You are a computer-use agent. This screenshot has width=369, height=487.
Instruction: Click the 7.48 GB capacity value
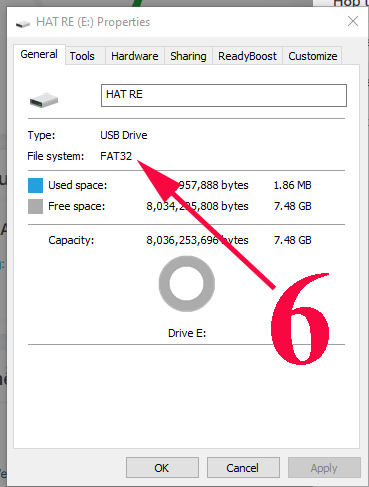292,240
